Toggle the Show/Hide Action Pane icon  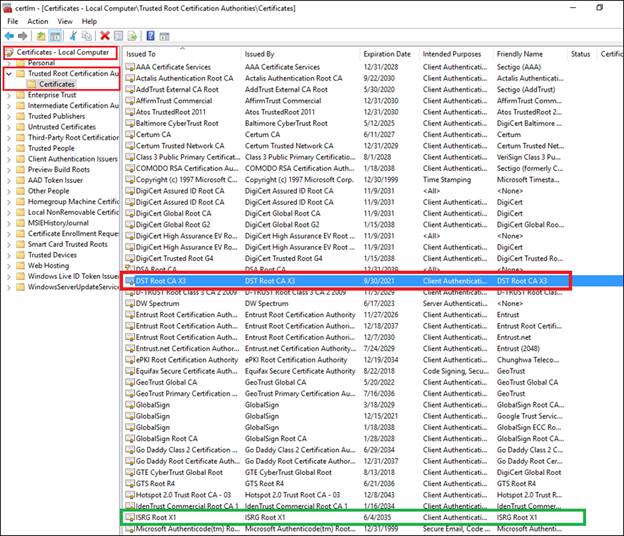(x=164, y=37)
